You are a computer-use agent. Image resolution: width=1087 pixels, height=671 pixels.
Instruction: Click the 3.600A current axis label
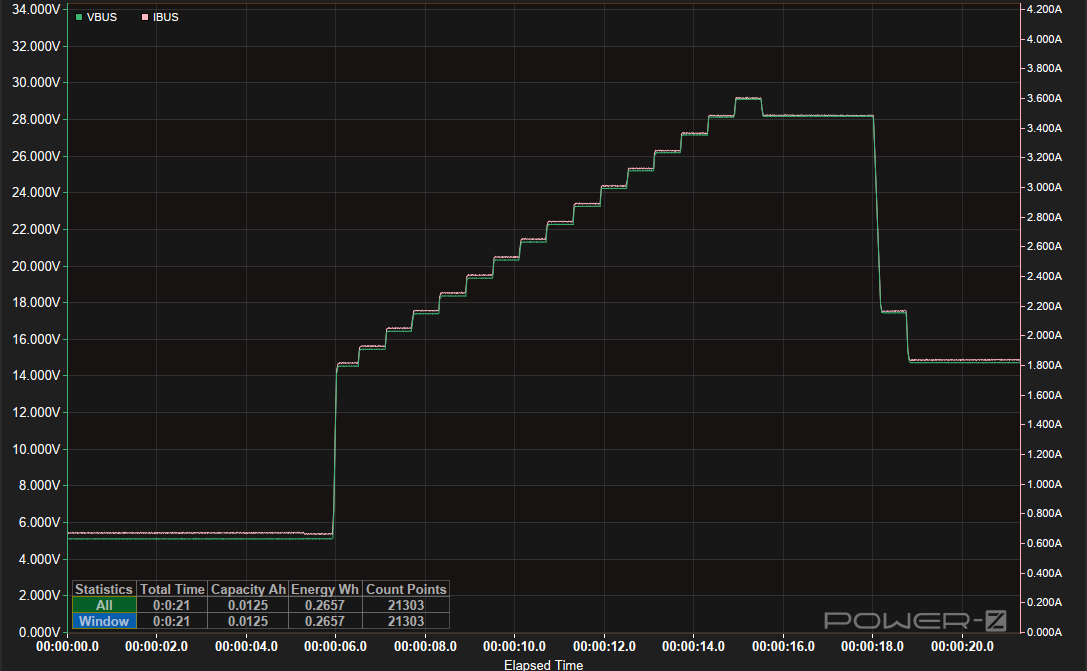click(x=1044, y=98)
